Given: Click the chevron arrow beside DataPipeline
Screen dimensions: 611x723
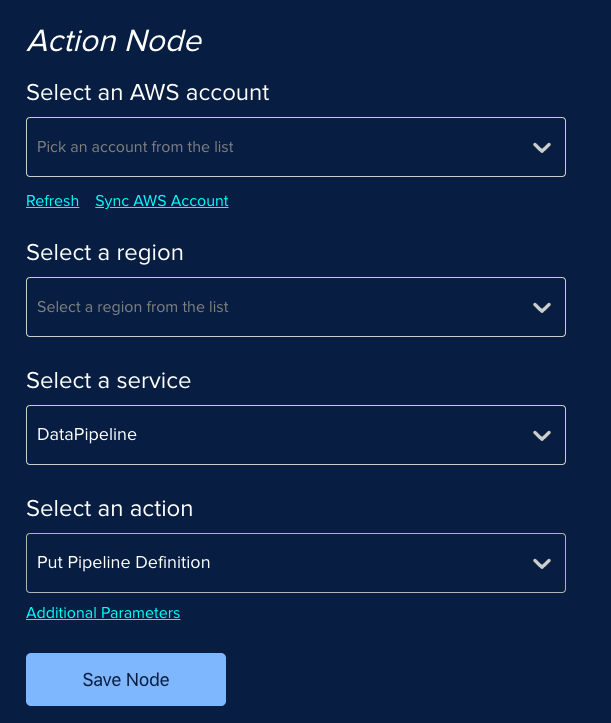Looking at the screenshot, I should tap(542, 435).
